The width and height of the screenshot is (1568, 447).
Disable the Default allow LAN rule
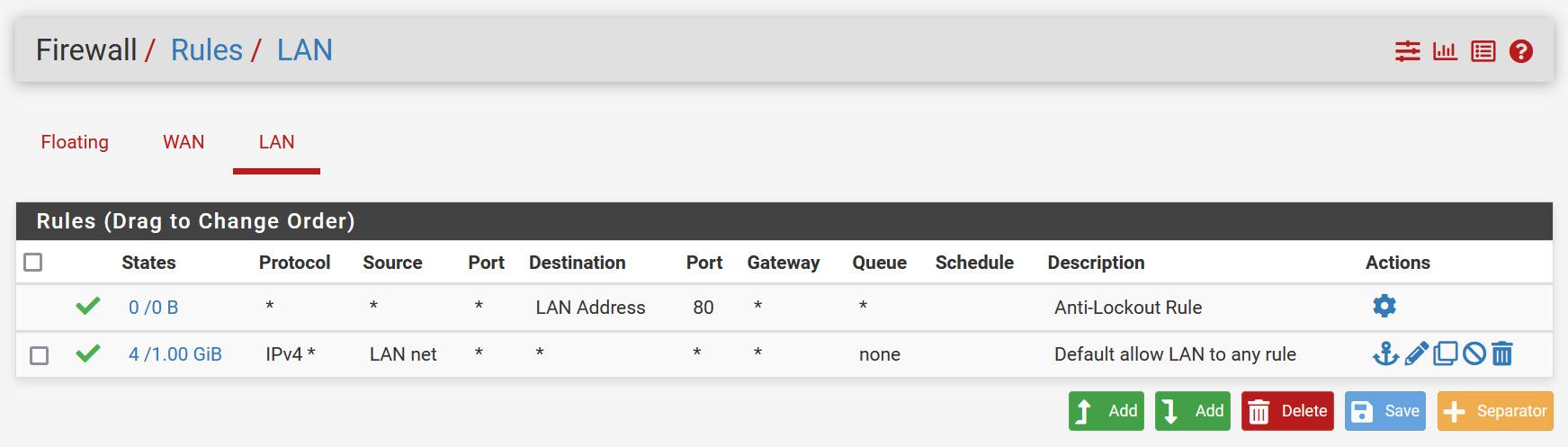tap(1474, 353)
